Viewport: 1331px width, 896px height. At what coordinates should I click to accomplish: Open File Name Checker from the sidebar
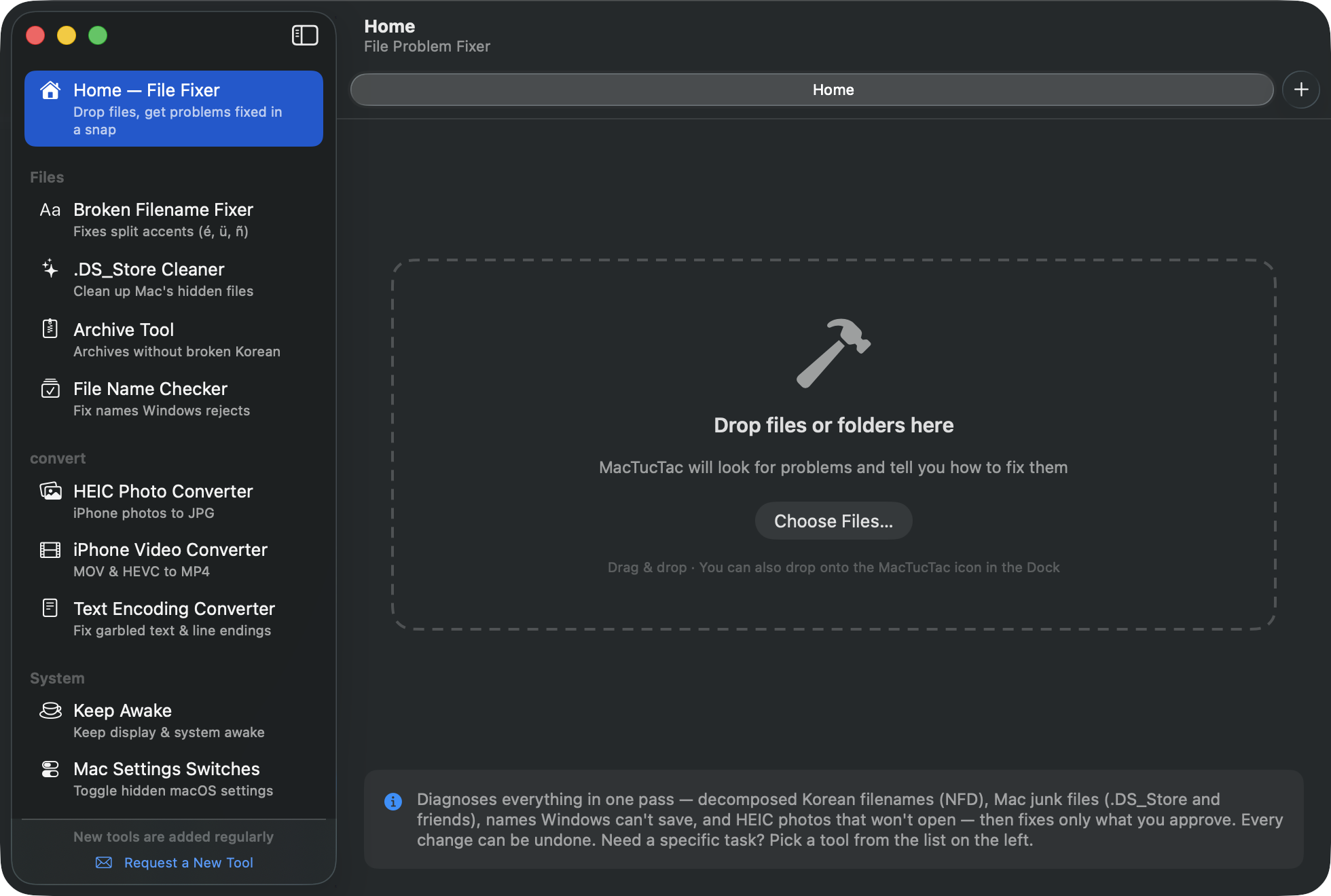tap(174, 399)
